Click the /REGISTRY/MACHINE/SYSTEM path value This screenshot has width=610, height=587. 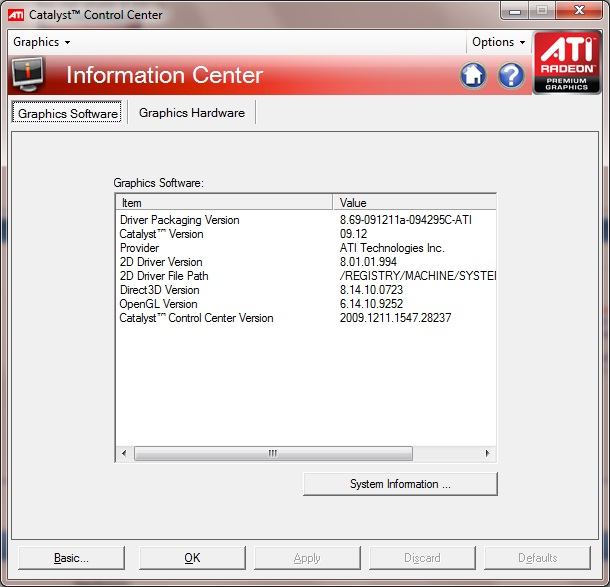click(418, 276)
